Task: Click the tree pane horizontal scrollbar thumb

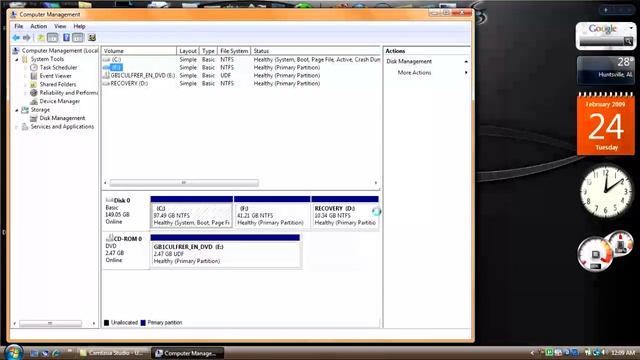Action: [x=50, y=323]
